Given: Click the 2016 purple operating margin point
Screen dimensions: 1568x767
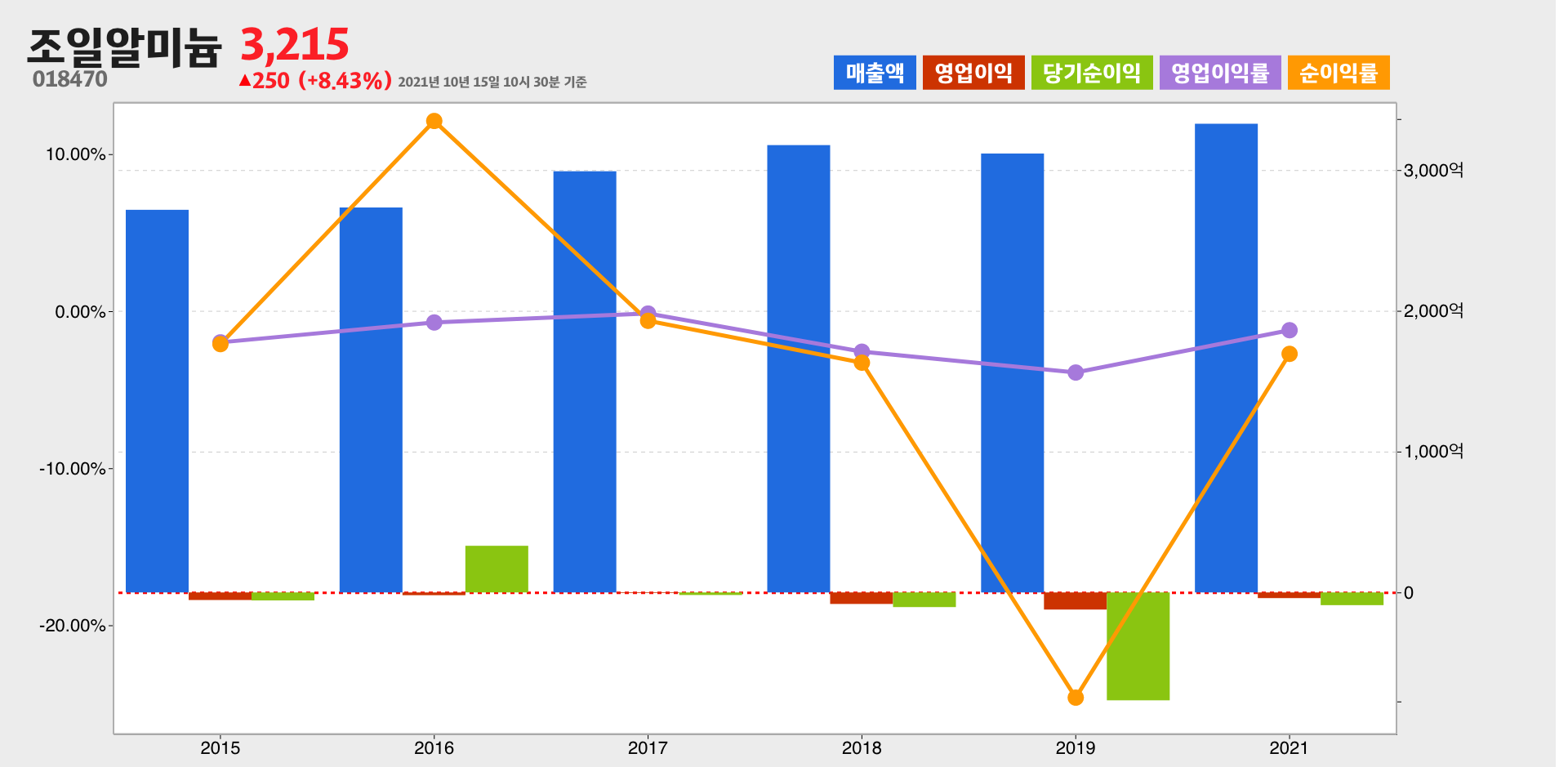Looking at the screenshot, I should click(434, 323).
